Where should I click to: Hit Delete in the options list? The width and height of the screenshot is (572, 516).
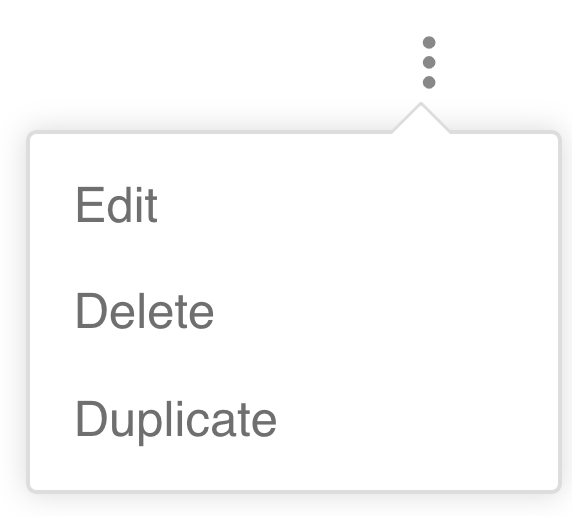(x=144, y=311)
